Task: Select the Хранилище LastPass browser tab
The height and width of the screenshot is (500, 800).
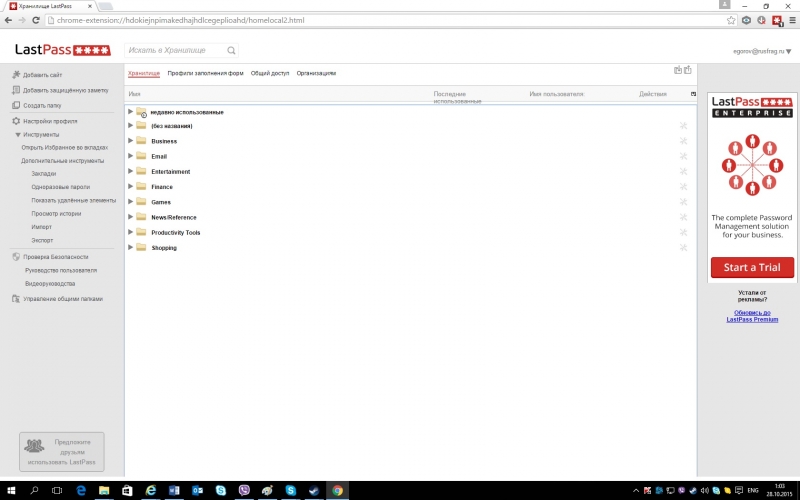Action: [x=51, y=6]
